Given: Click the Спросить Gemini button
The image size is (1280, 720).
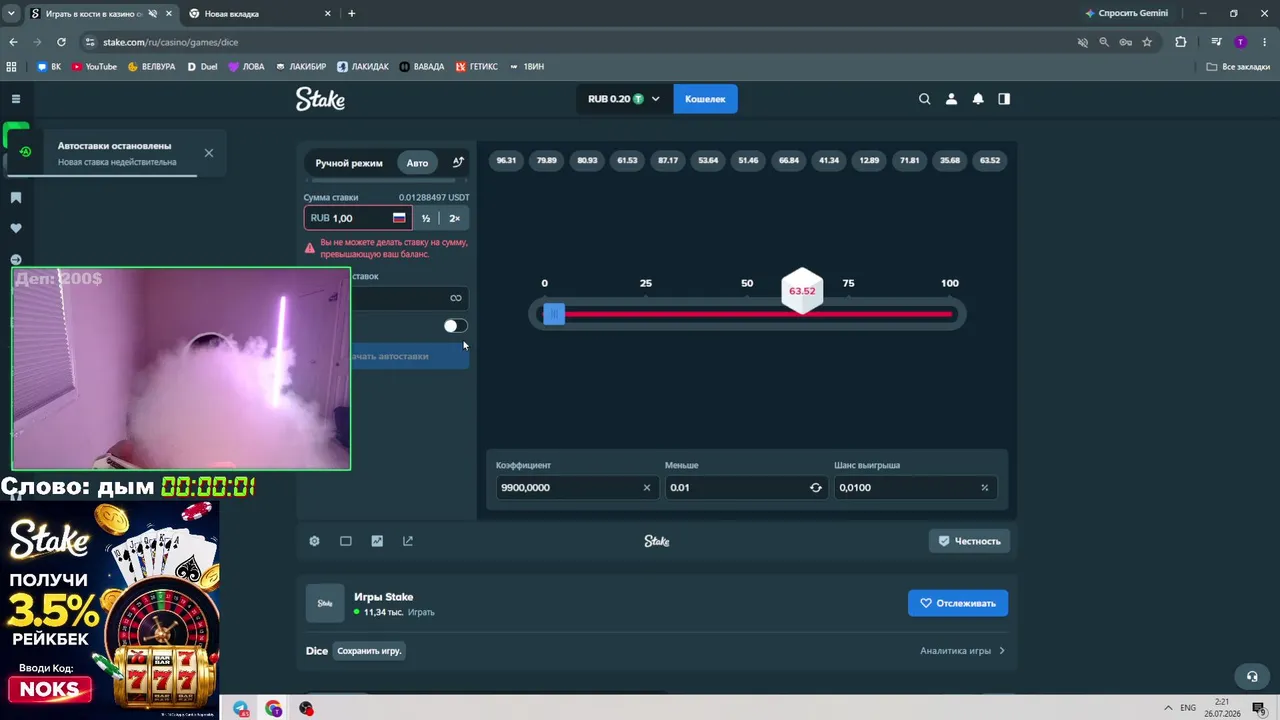Looking at the screenshot, I should pyautogui.click(x=1126, y=14).
